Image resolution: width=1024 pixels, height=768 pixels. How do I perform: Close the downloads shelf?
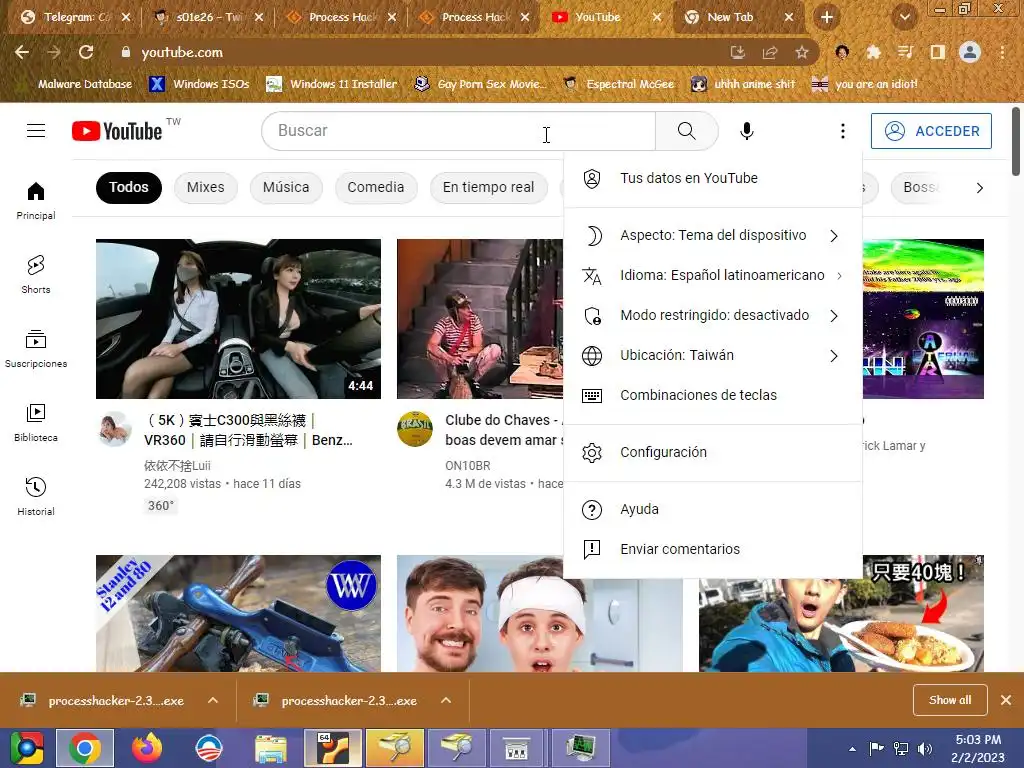(1006, 700)
